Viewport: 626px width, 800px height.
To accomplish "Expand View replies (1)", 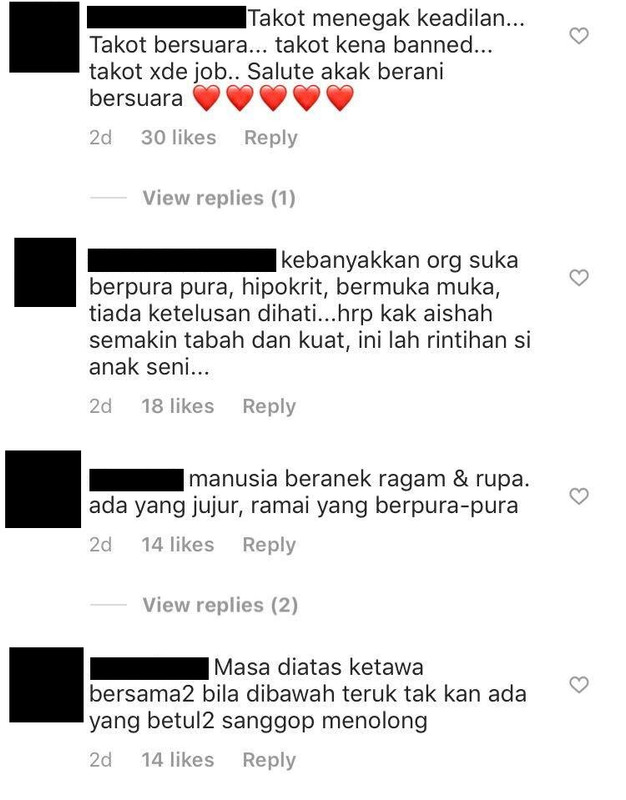I will [219, 198].
